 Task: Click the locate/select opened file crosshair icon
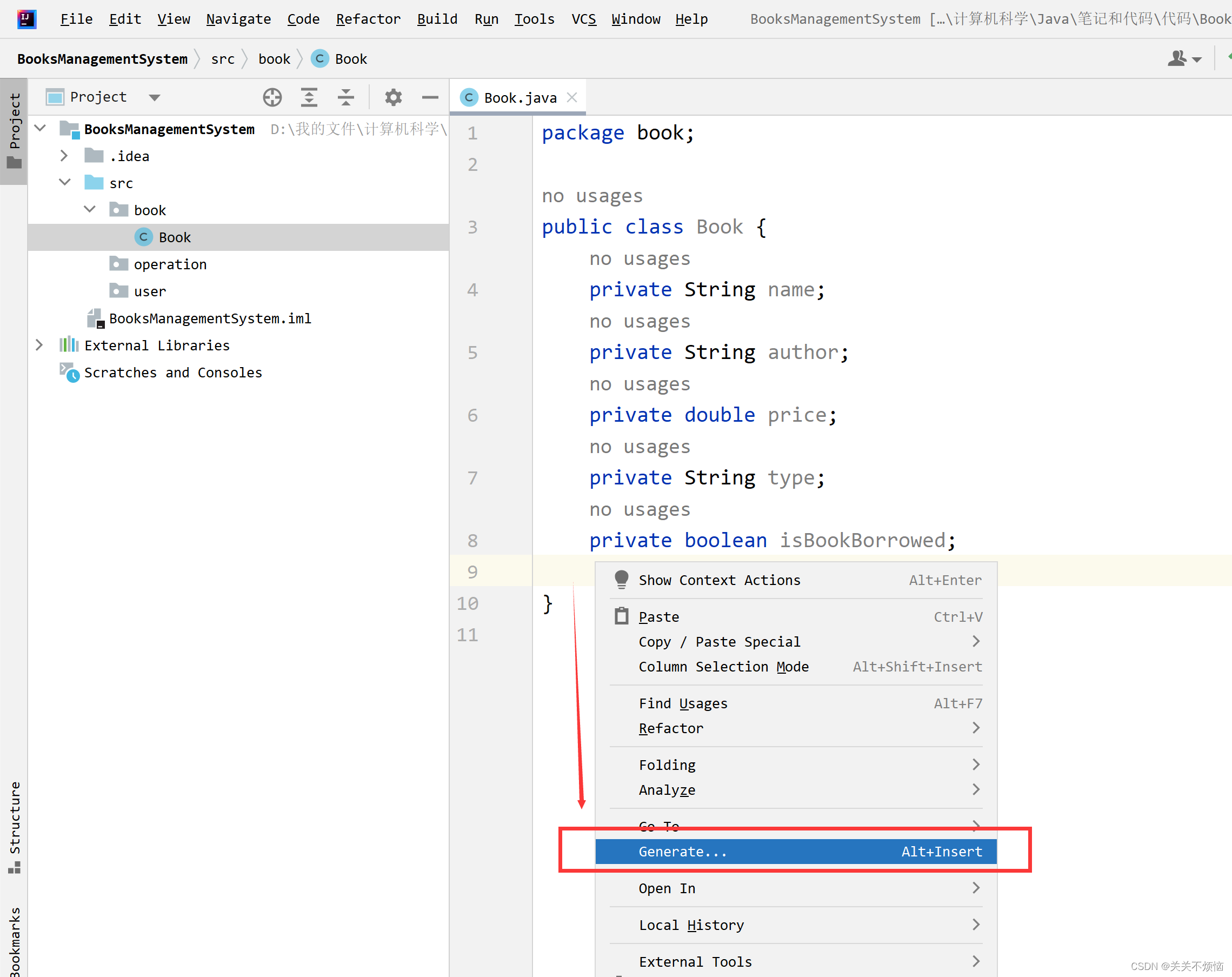point(272,97)
